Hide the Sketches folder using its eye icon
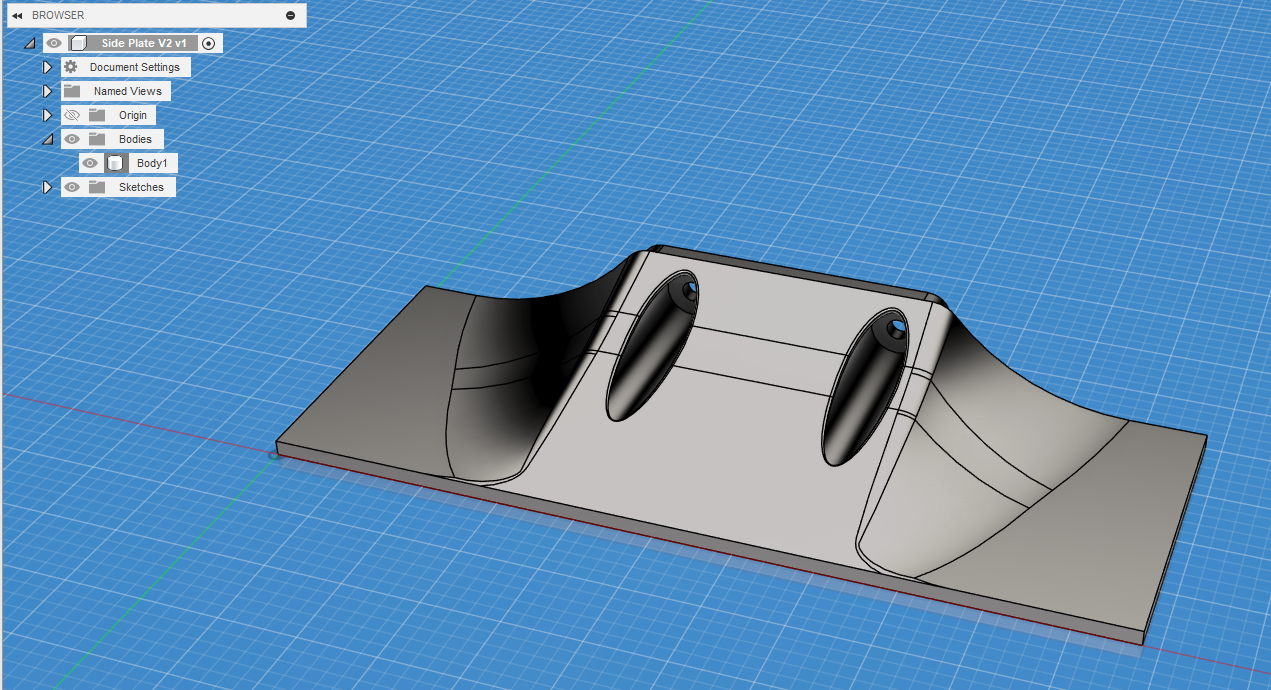The width and height of the screenshot is (1271, 690). click(71, 187)
